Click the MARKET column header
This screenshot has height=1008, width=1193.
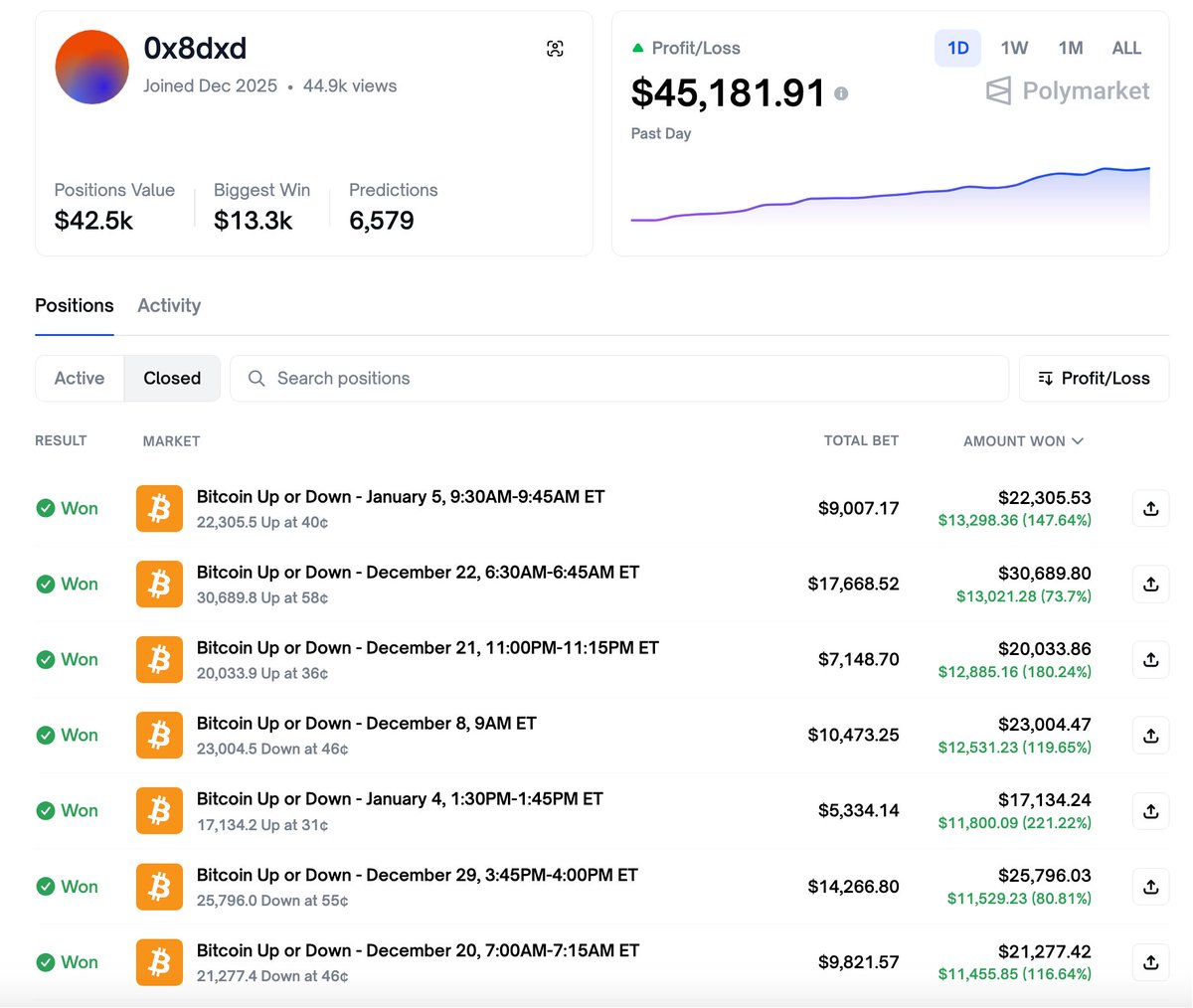point(171,440)
